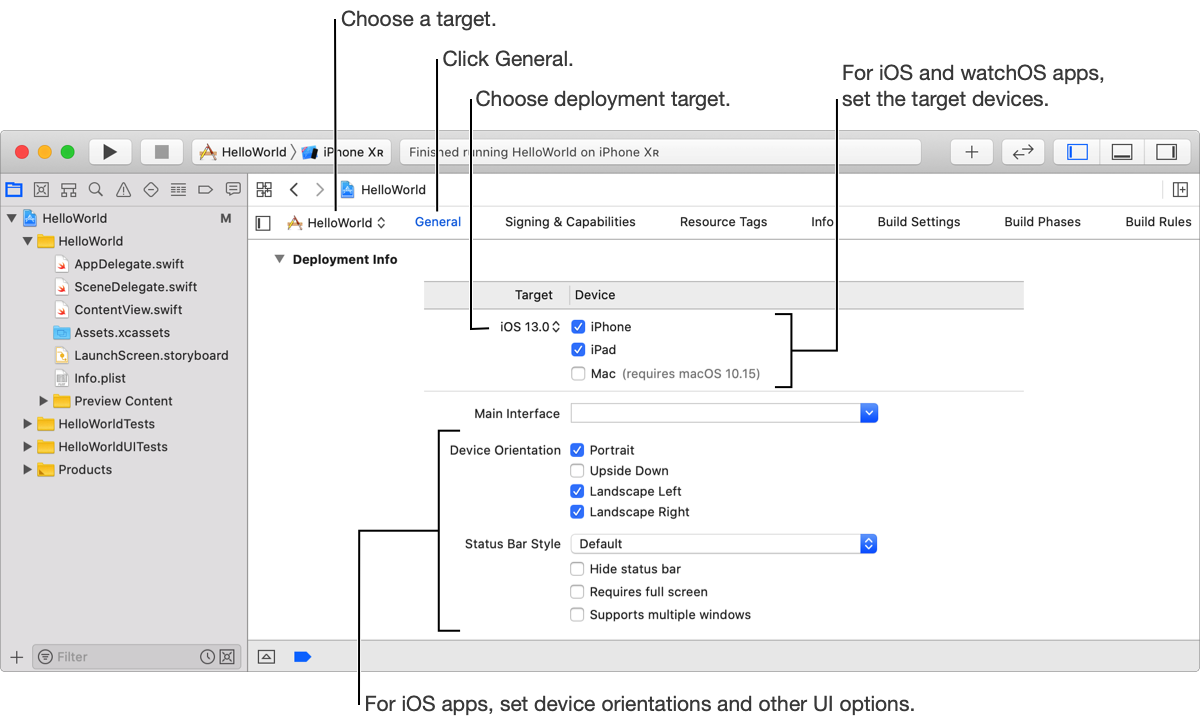Open the Main Interface combo box arrow

869,413
